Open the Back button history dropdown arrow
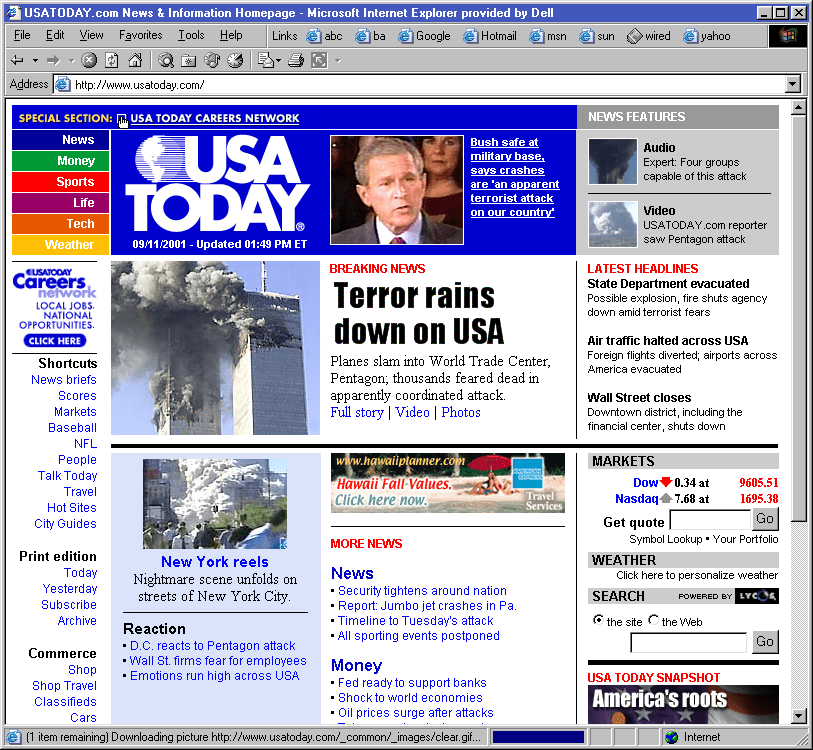The width and height of the screenshot is (813, 750). [35, 61]
